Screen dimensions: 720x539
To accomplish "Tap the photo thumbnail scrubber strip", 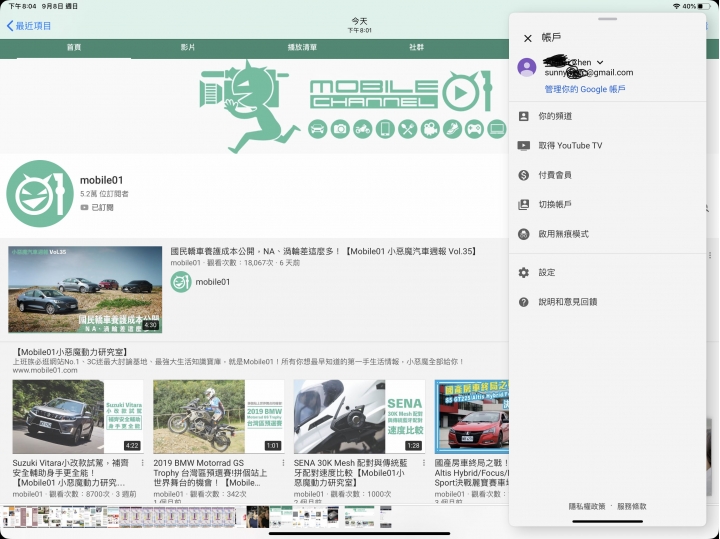I will [197, 517].
